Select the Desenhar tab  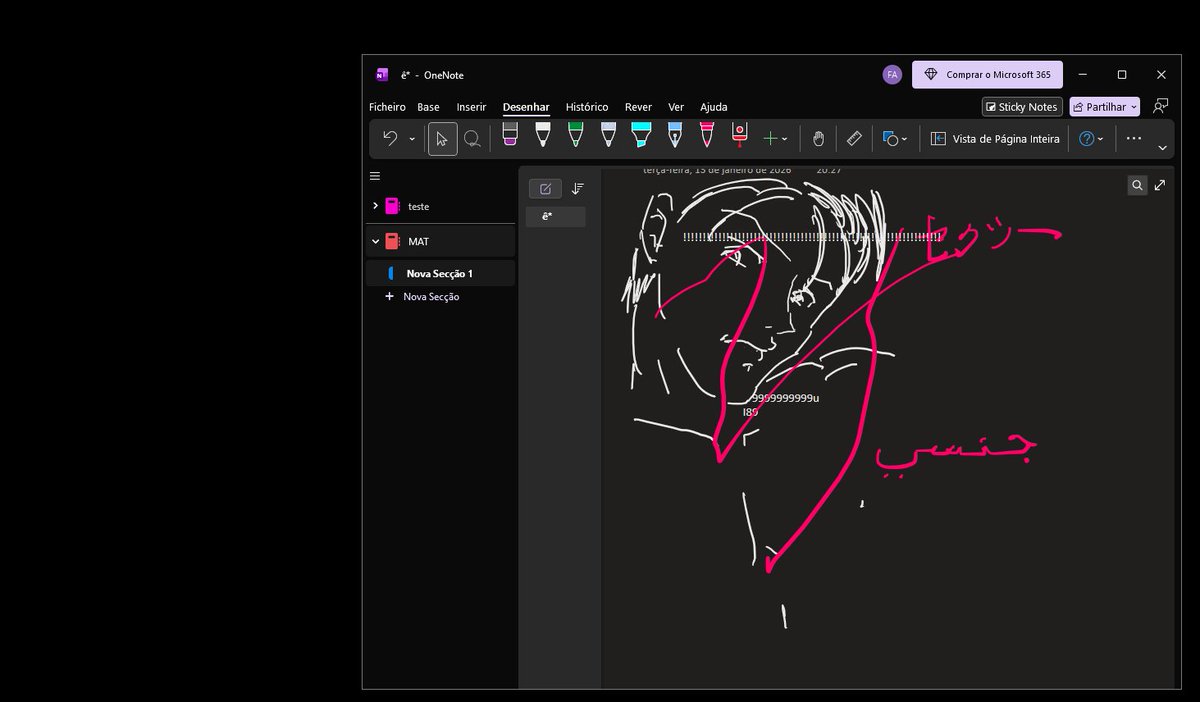point(526,107)
